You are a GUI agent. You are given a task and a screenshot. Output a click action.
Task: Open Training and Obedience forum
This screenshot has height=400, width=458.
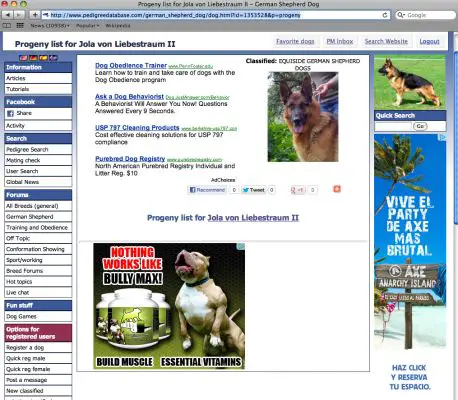[38, 228]
